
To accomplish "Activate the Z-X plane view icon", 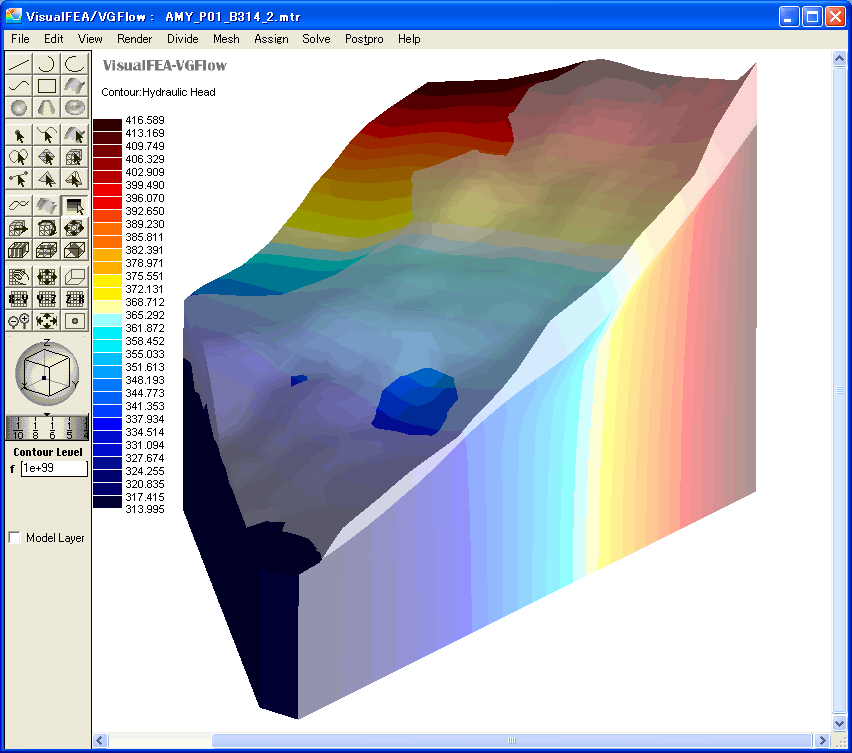I will pos(75,298).
